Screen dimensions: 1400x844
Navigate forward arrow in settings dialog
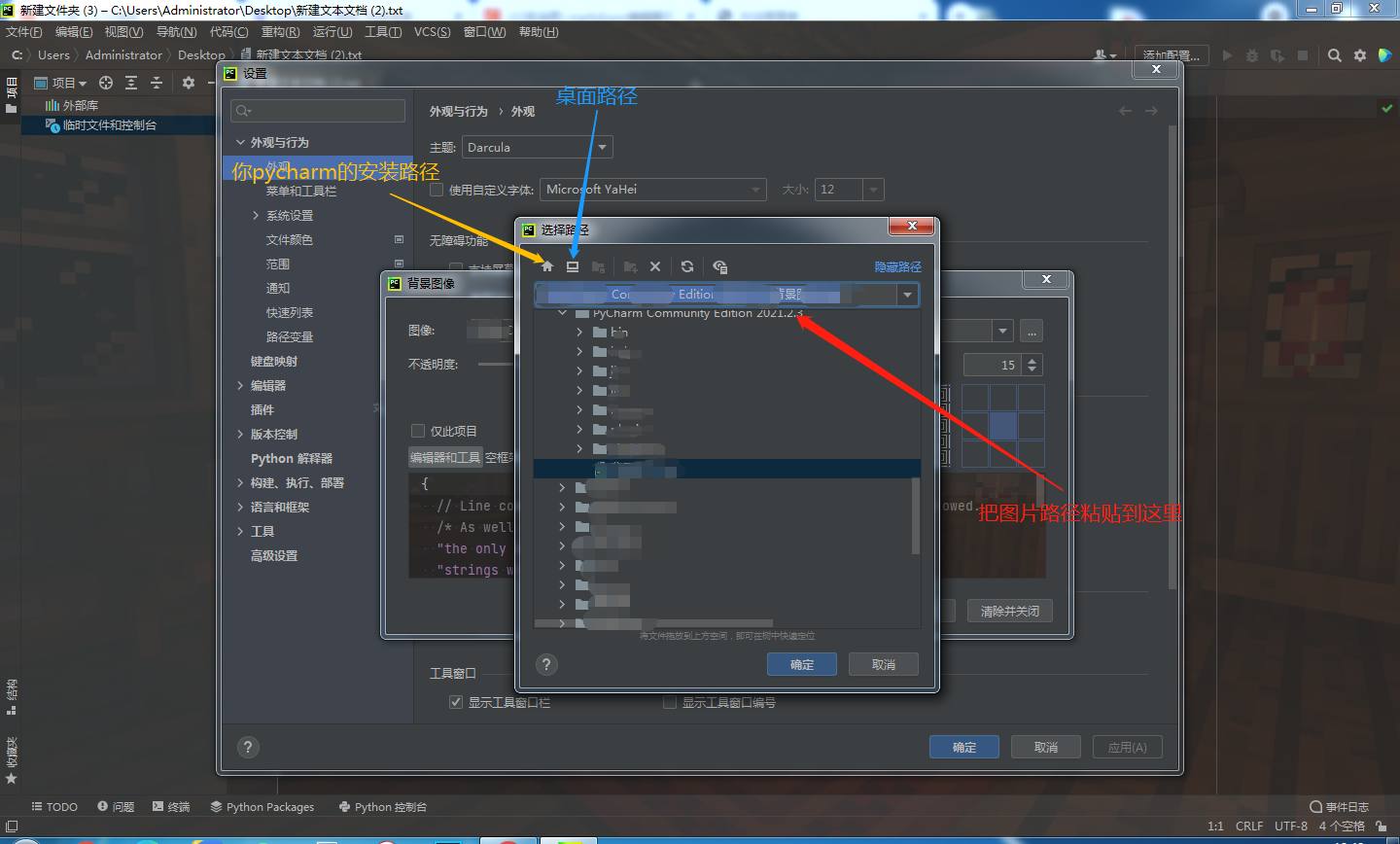click(1151, 111)
